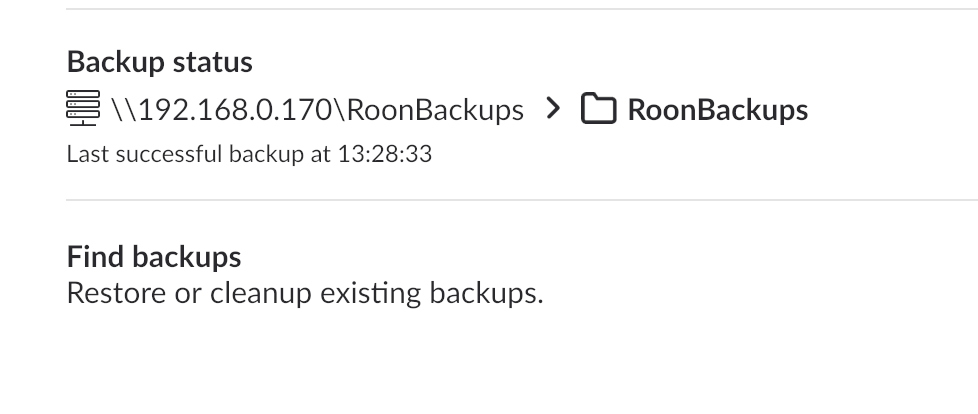The height and width of the screenshot is (414, 978).
Task: Click Restore or cleanup existing backups text
Action: pyautogui.click(x=305, y=293)
